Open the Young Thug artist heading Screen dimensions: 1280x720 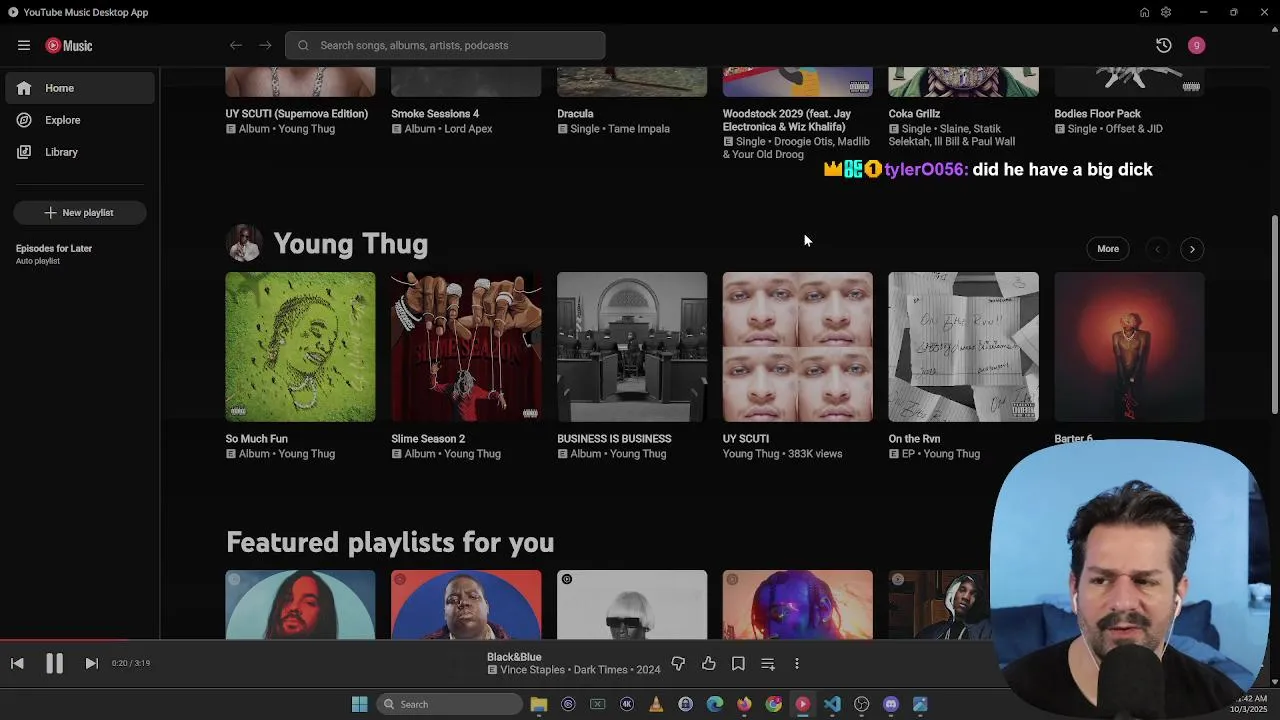click(x=350, y=244)
